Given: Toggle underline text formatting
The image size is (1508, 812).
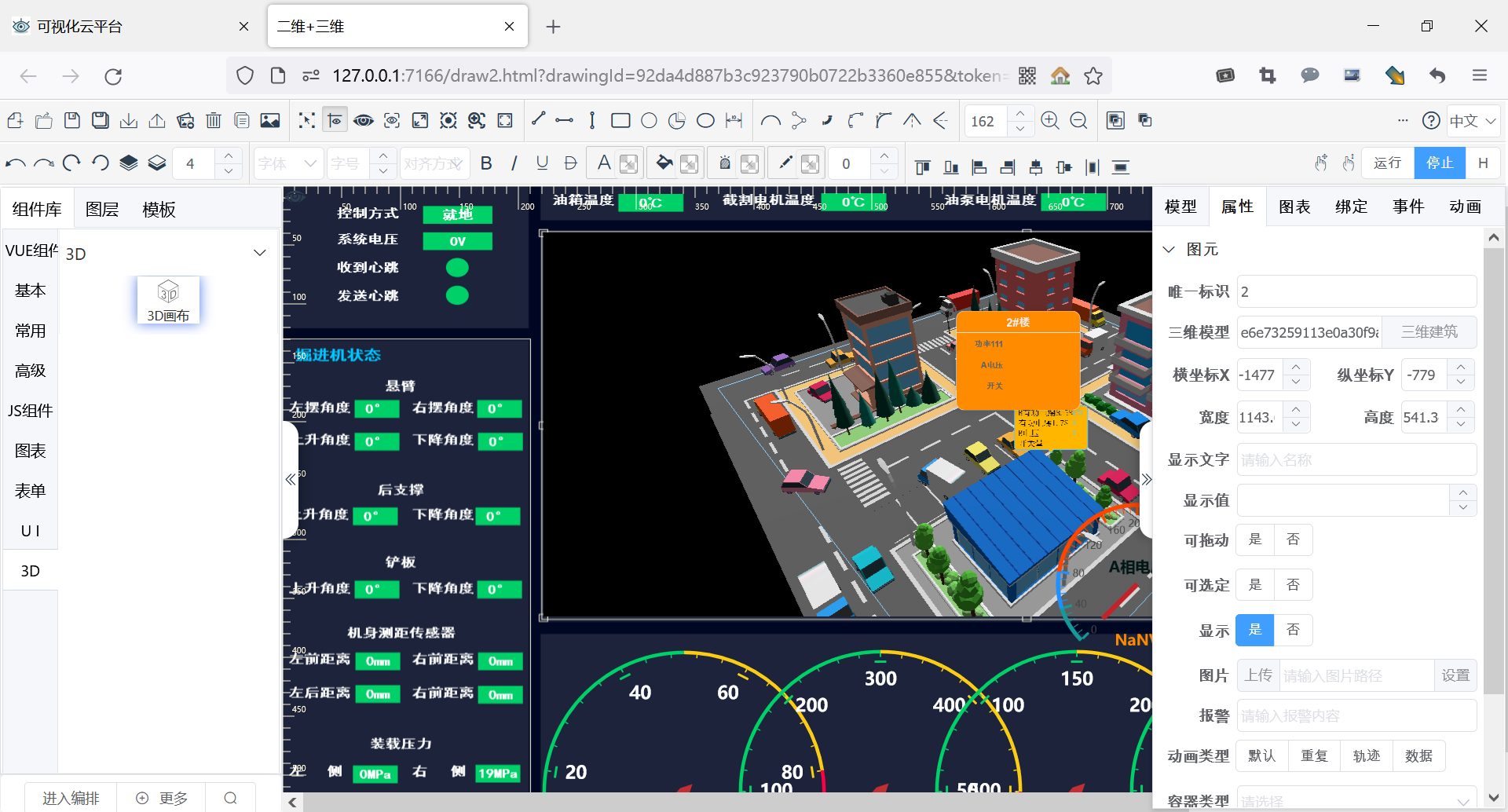Looking at the screenshot, I should tap(542, 163).
